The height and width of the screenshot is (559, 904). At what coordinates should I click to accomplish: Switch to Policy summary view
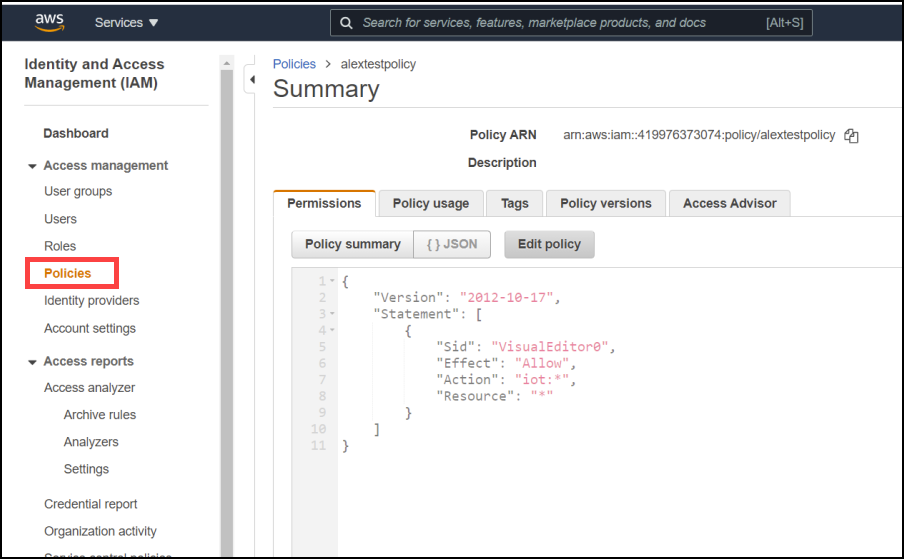click(352, 244)
